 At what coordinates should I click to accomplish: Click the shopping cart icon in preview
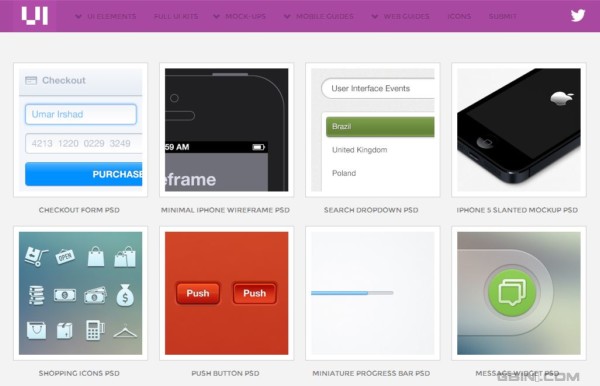[36, 256]
